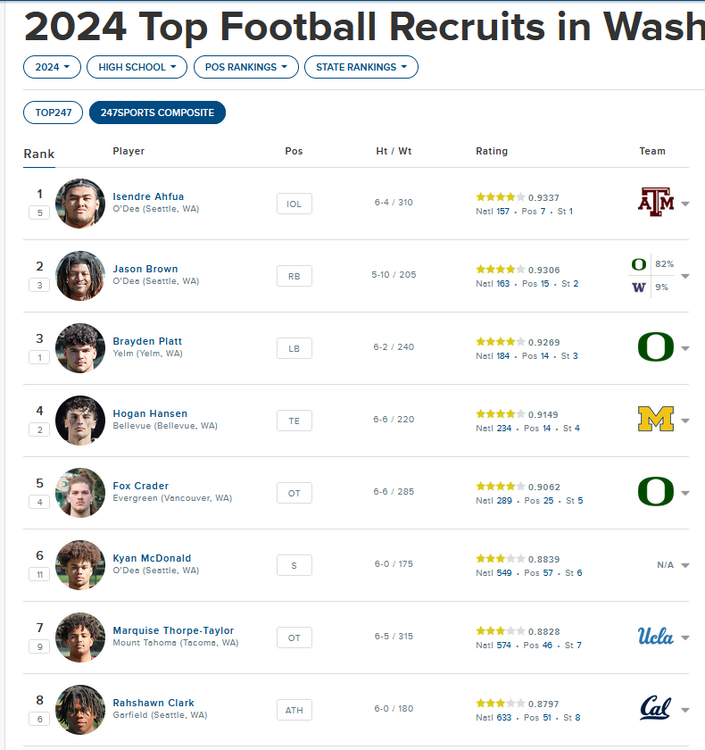Click the Texas A&M team logo
The height and width of the screenshot is (750, 705).
(656, 202)
